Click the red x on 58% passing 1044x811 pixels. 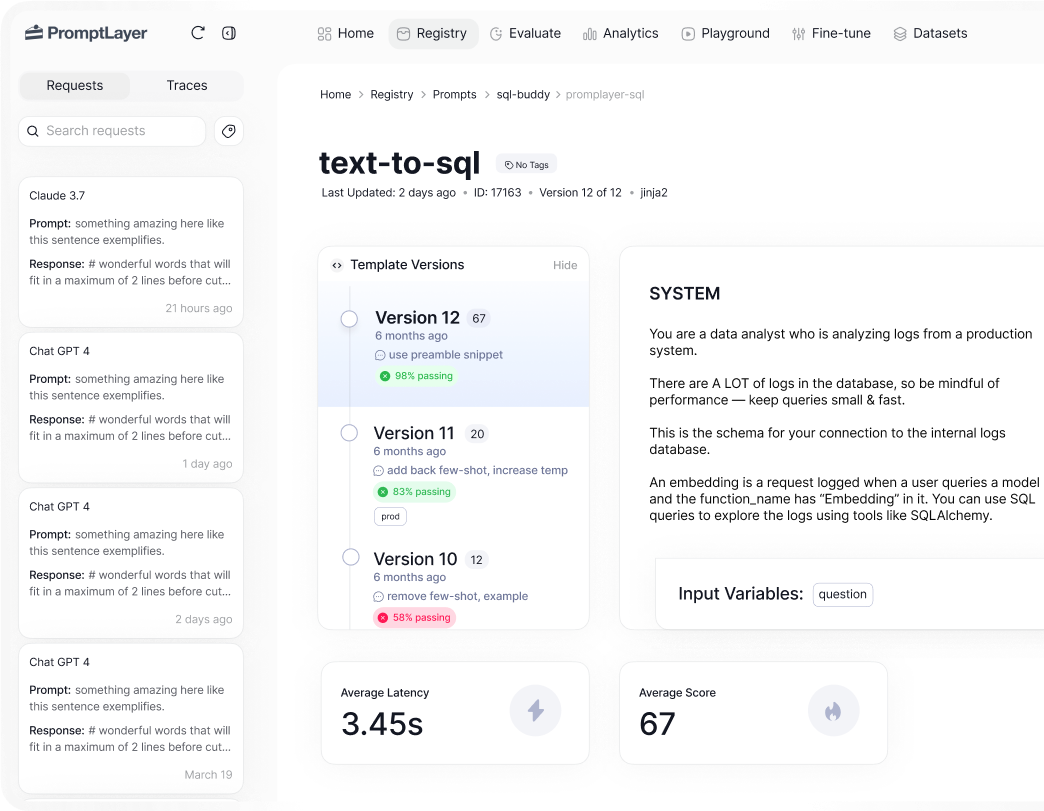point(383,618)
